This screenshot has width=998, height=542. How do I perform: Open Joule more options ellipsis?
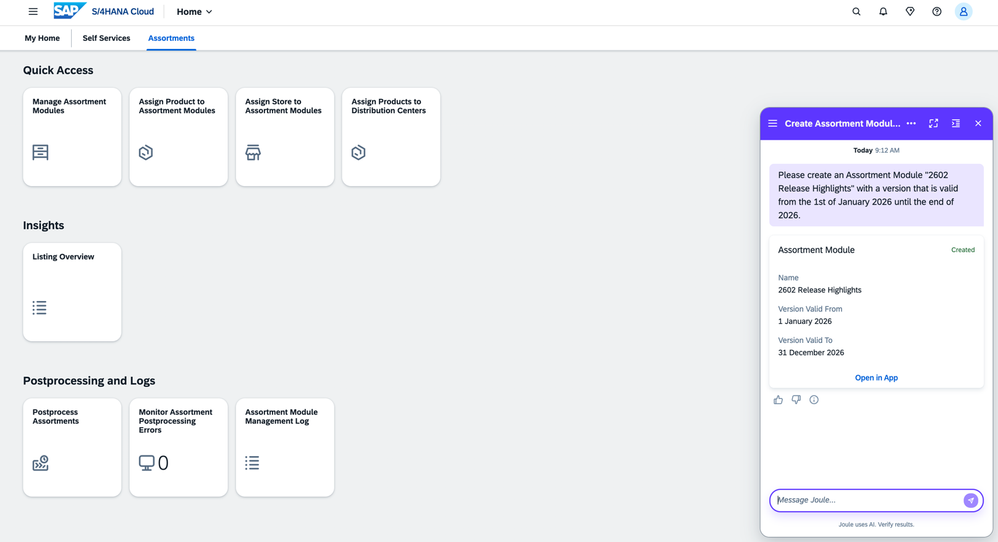(x=911, y=123)
